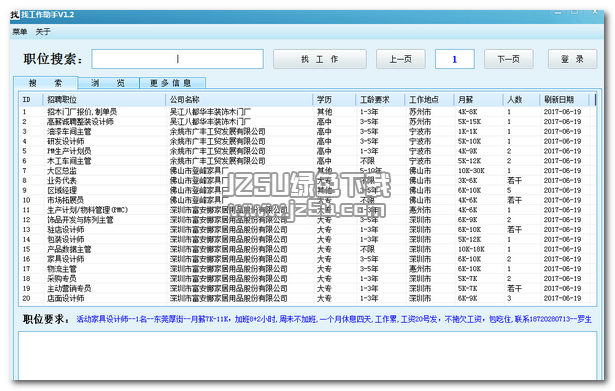Click the app icon in title bar

point(15,15)
